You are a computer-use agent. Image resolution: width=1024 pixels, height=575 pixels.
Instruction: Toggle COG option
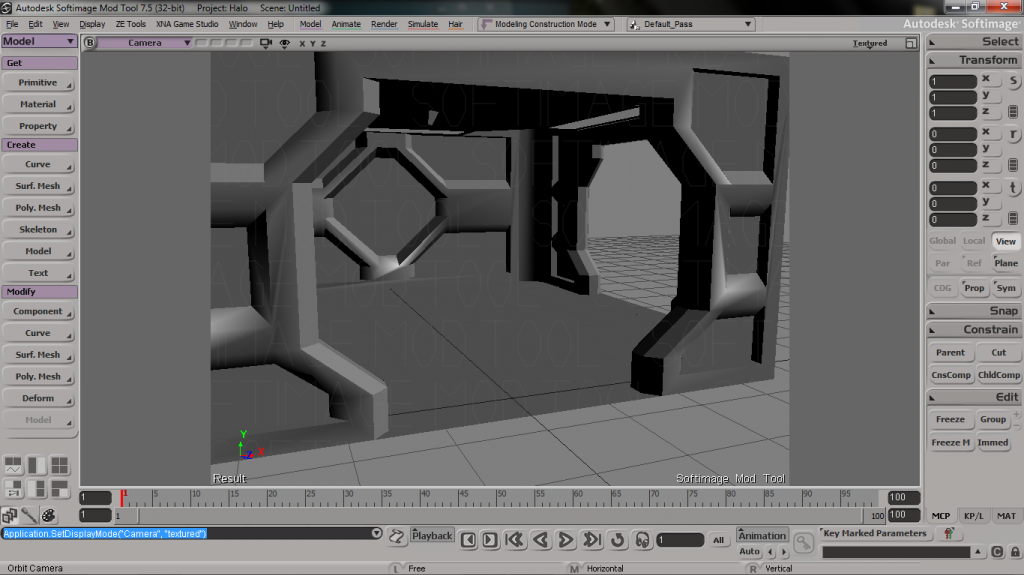click(942, 288)
